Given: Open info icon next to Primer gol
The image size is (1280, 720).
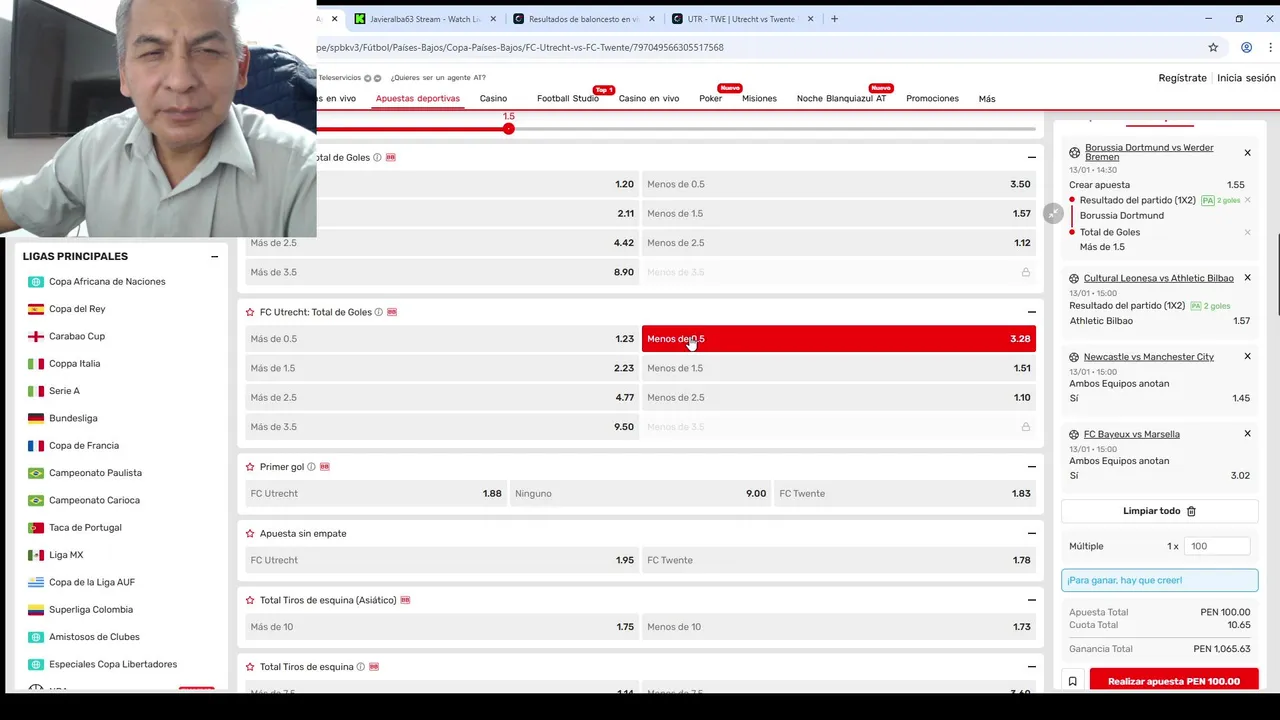Looking at the screenshot, I should pos(312,467).
